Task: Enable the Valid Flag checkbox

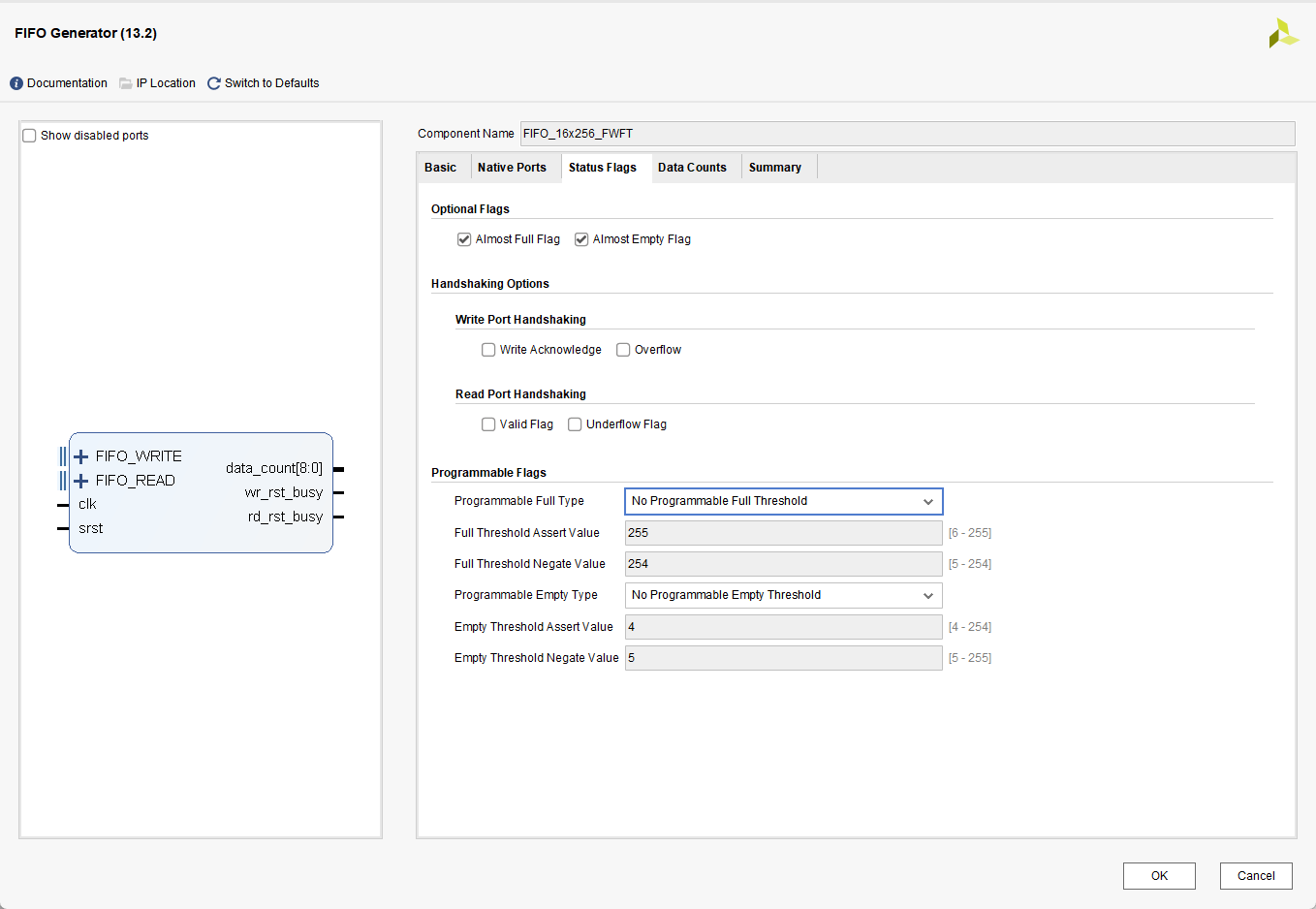Action: (488, 424)
